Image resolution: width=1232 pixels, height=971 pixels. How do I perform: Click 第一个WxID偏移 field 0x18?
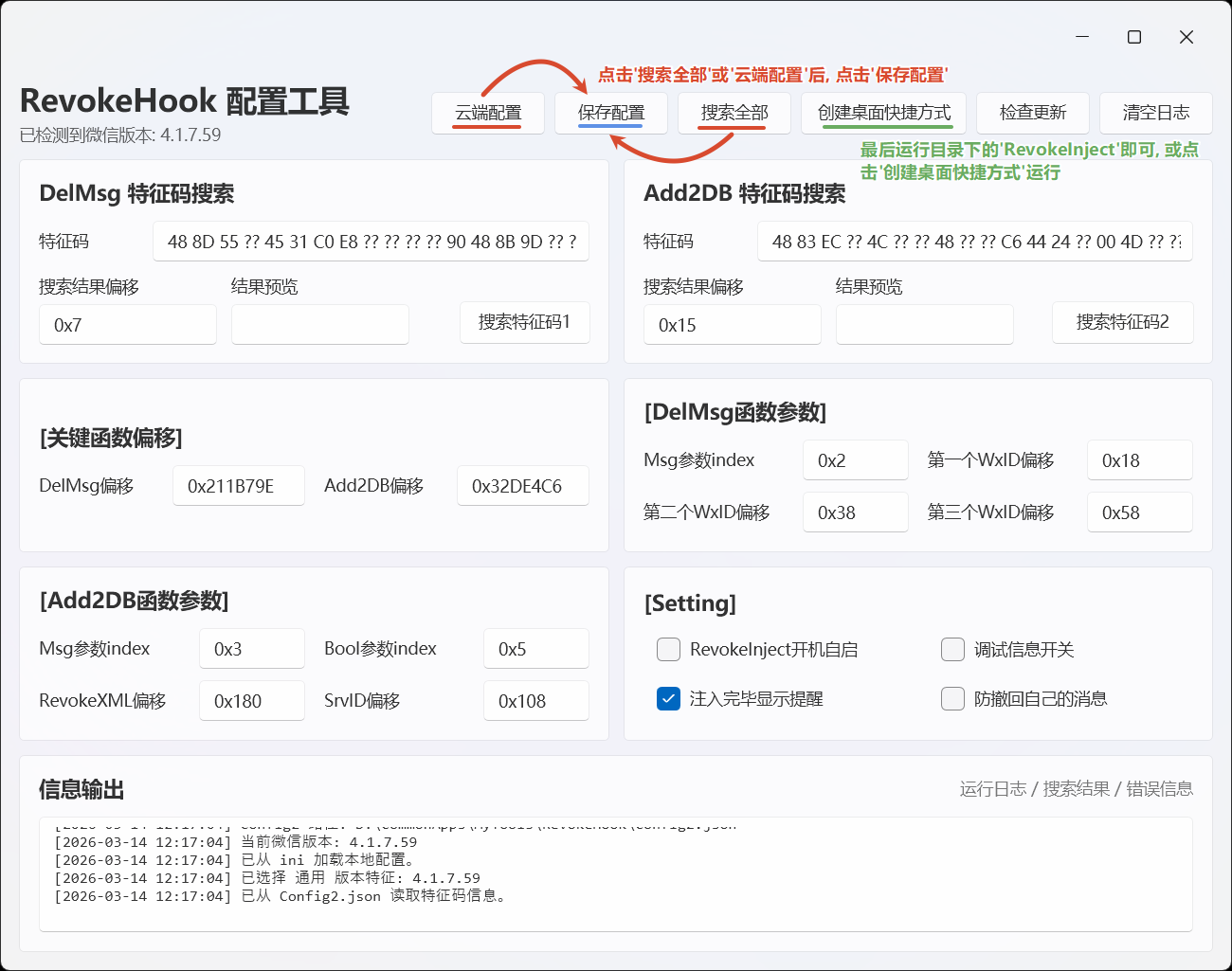pos(1140,460)
